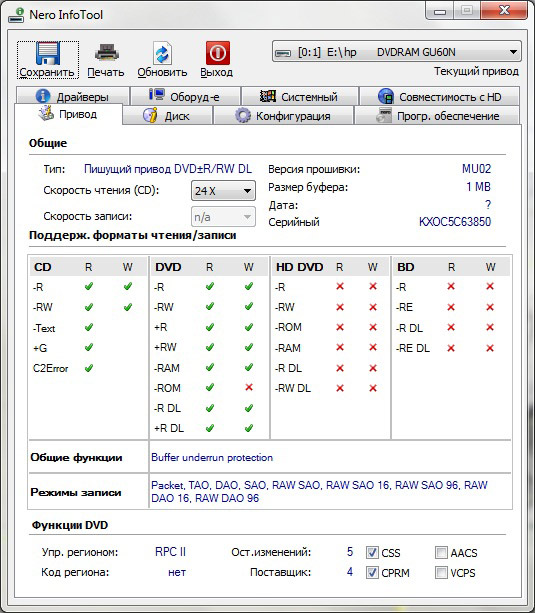This screenshot has width=535, height=613.
Task: Switch to the Драйверы tab
Action: click(x=73, y=96)
